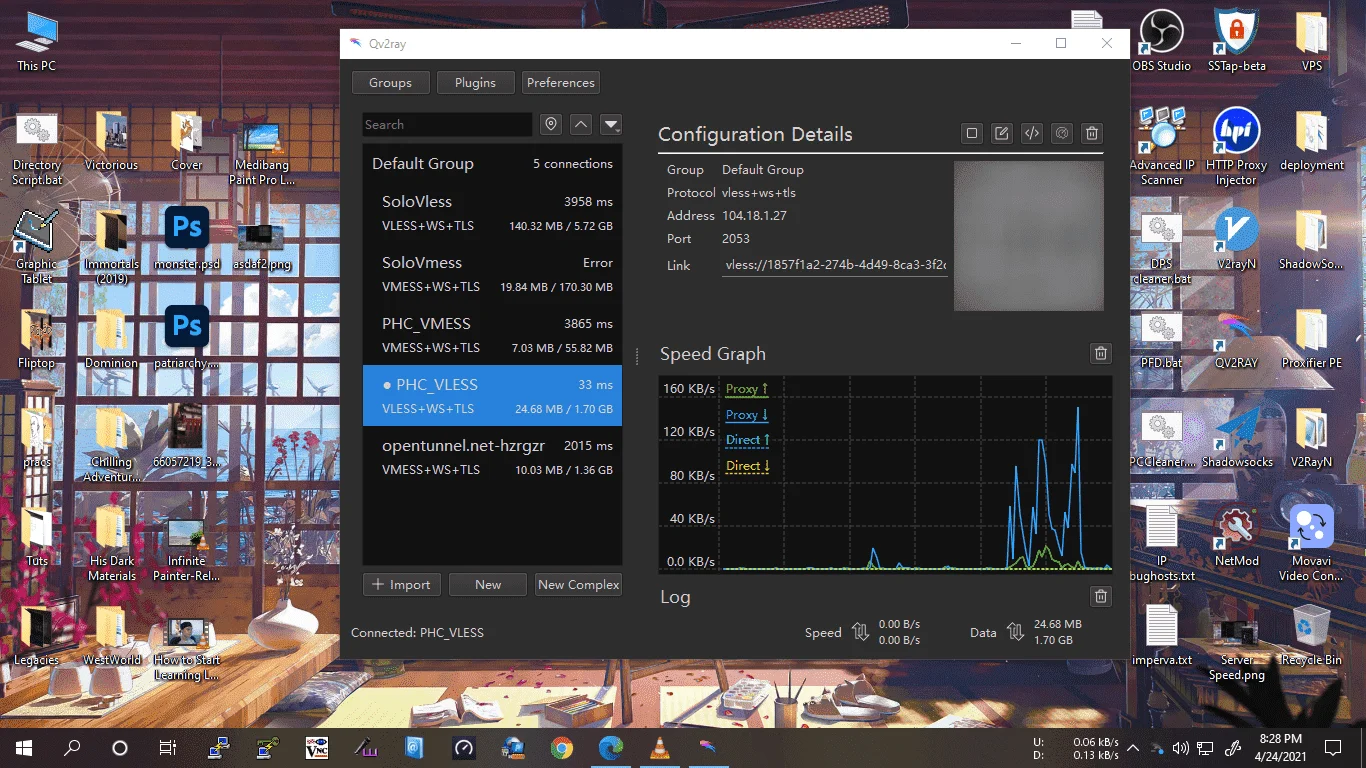Select the Advanced IP Scanner desktop icon

(1162, 147)
